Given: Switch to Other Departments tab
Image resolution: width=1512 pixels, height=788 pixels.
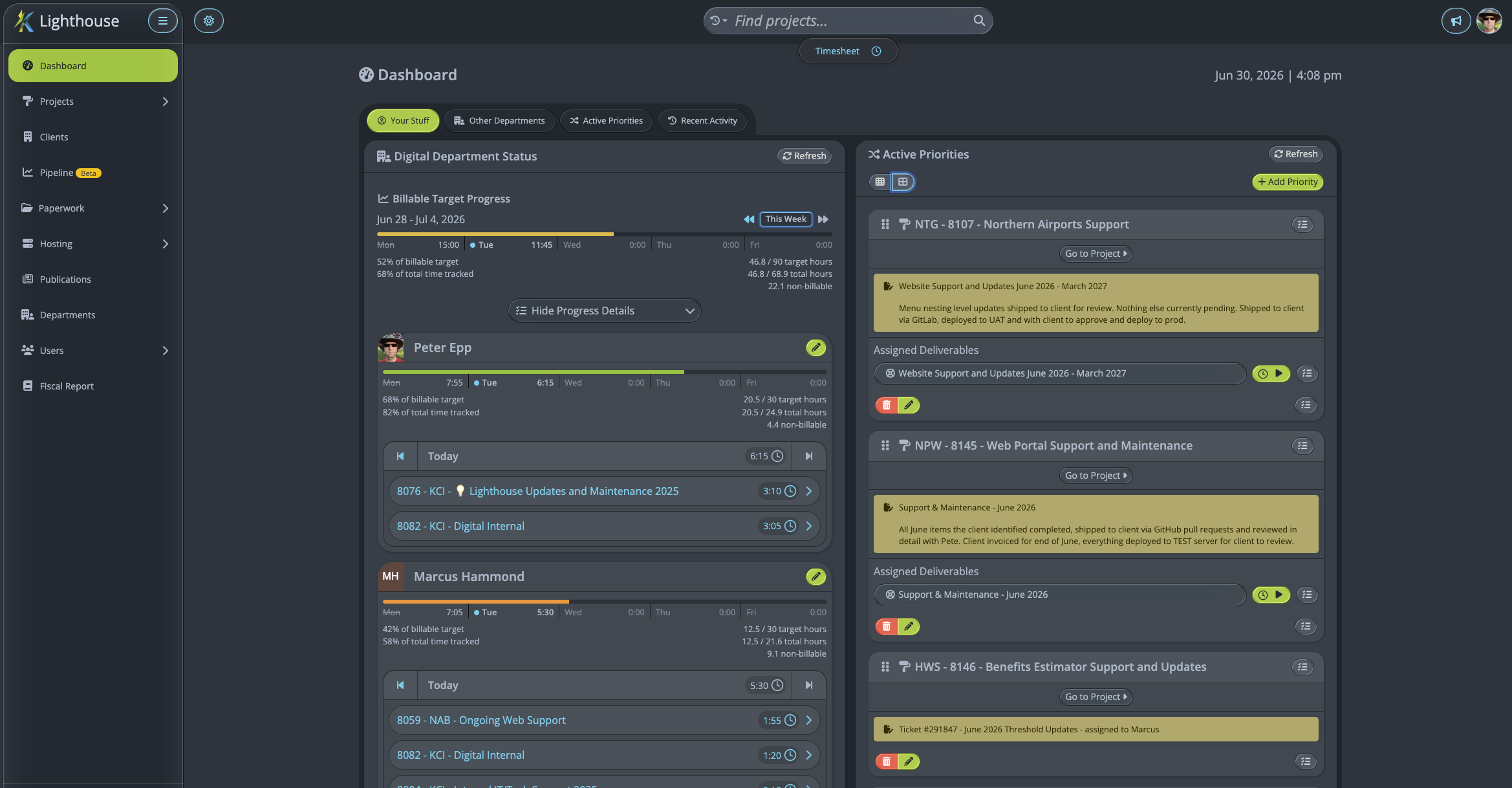Looking at the screenshot, I should (499, 120).
